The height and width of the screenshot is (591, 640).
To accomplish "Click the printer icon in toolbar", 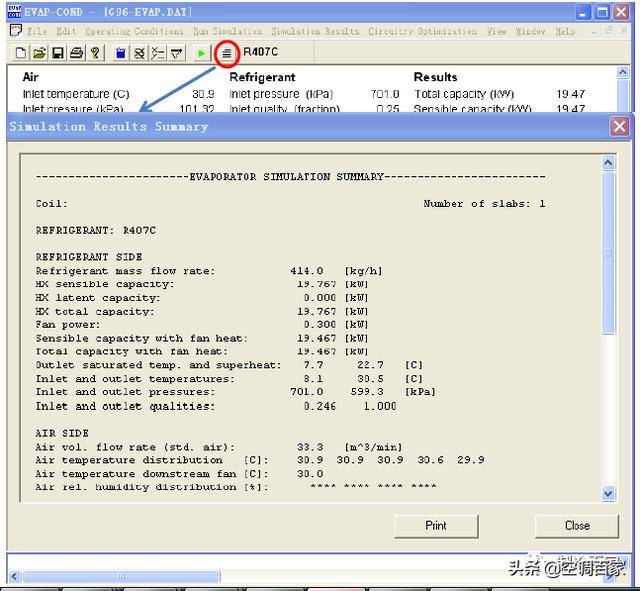I will tap(76, 52).
